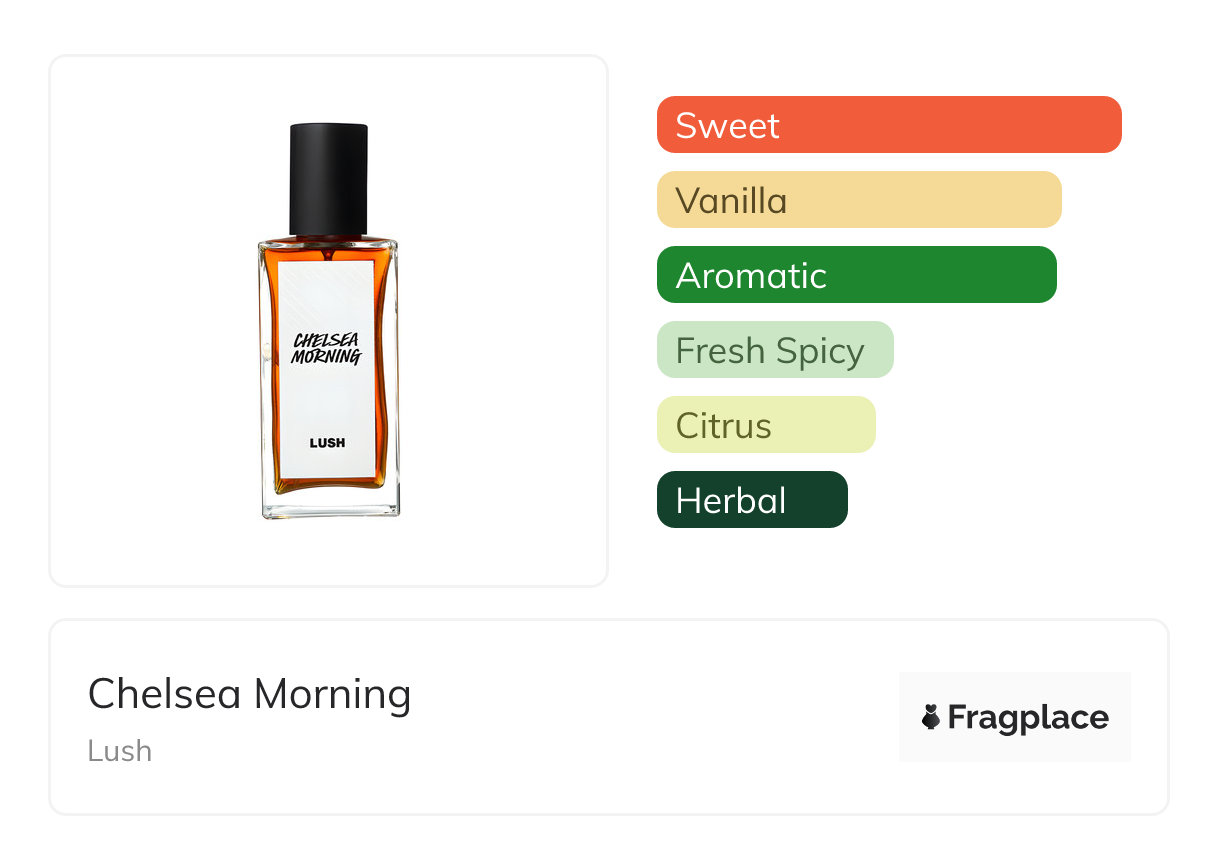Click amber liquid beneath the bottle's white label
The width and height of the screenshot is (1218, 864).
pyautogui.click(x=328, y=484)
